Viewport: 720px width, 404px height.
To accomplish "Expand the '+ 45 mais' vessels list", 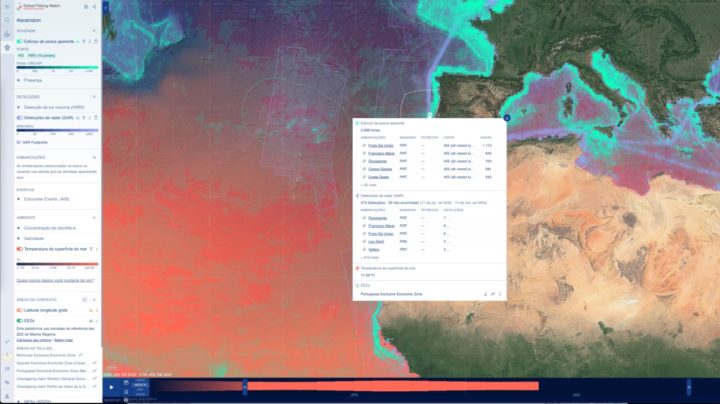I will 369,185.
